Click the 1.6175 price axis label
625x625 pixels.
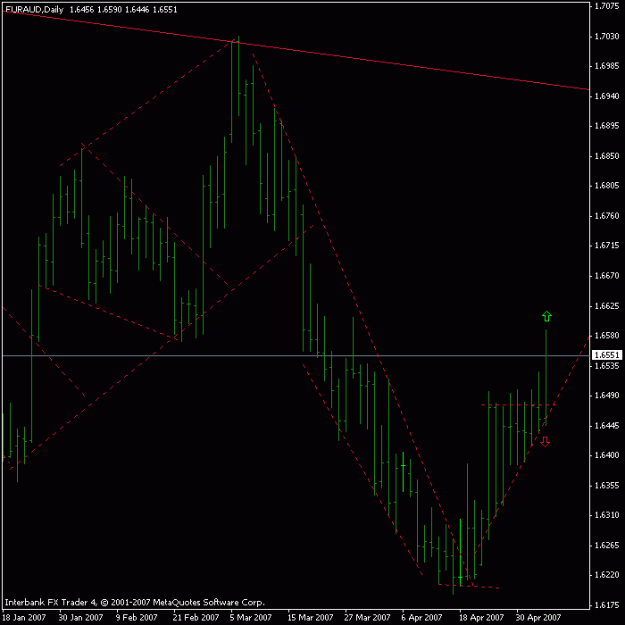(607, 605)
